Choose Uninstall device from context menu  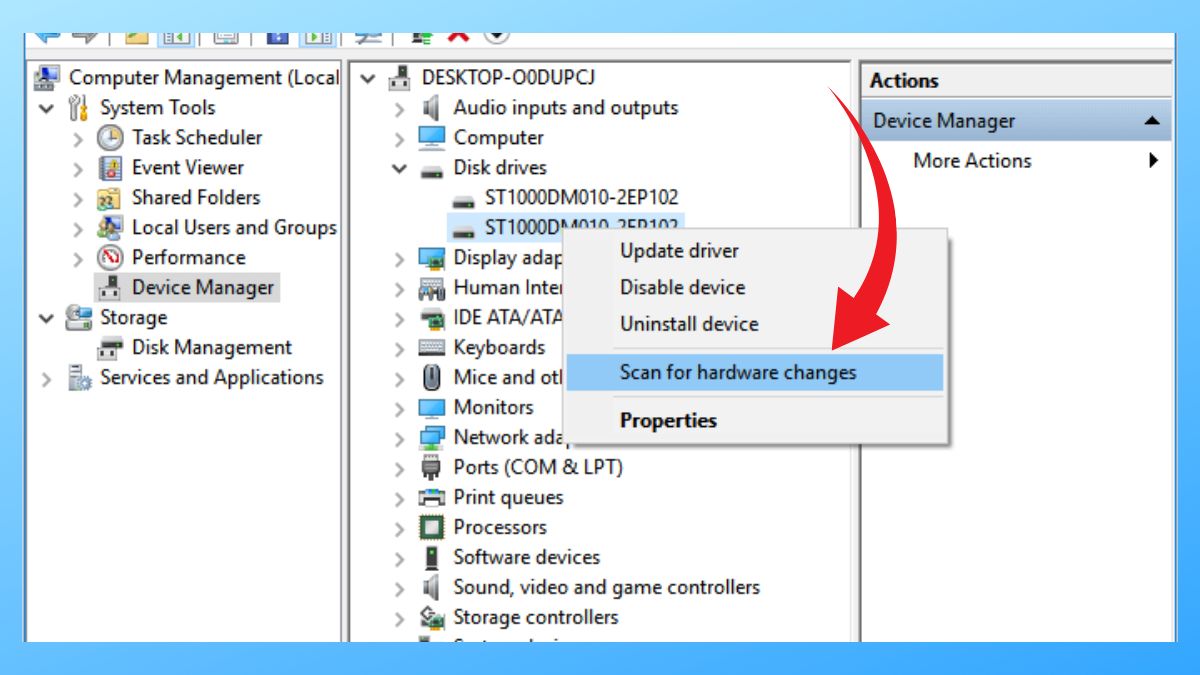click(x=755, y=324)
